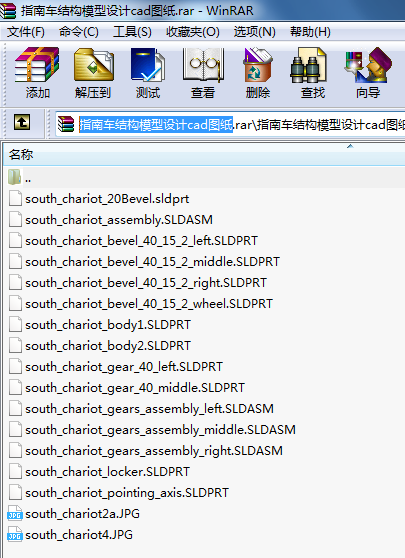This screenshot has height=558, width=405.
Task: Go up one level with arrow button
Action: [x=22, y=123]
